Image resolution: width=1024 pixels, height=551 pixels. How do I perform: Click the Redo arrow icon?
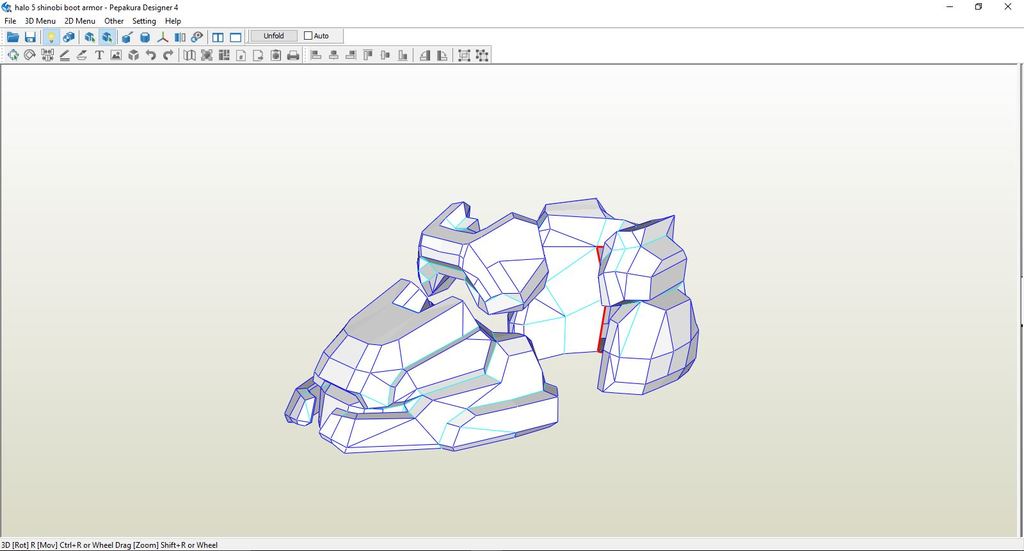pos(168,55)
